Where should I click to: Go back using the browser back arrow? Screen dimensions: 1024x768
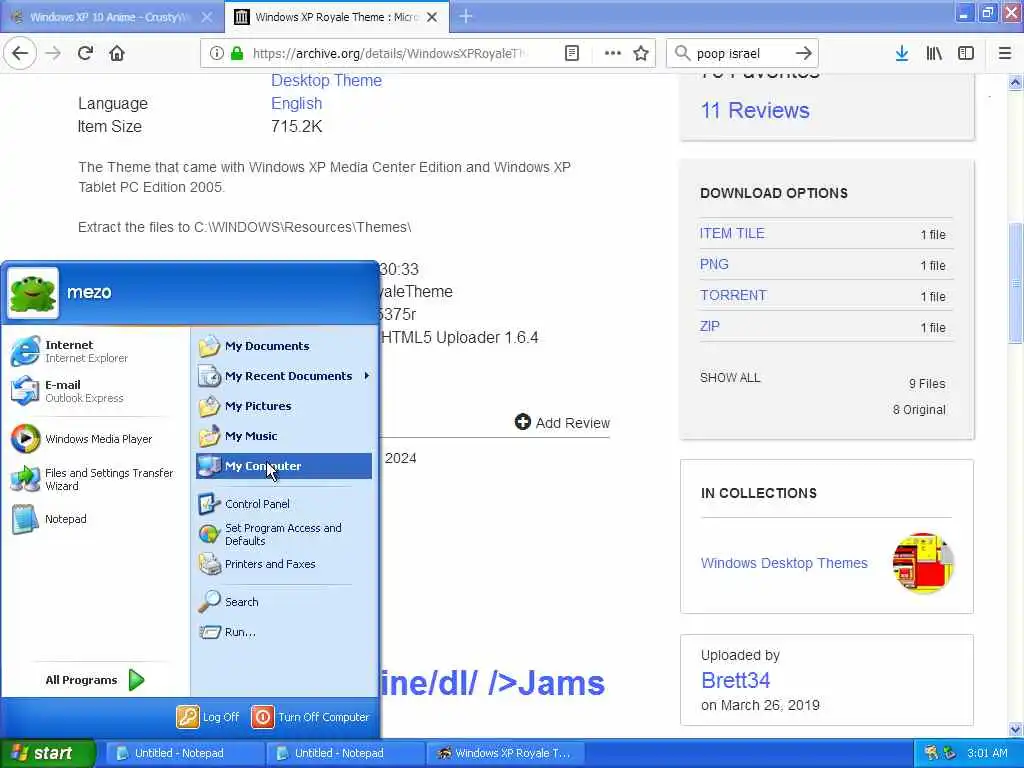20,53
